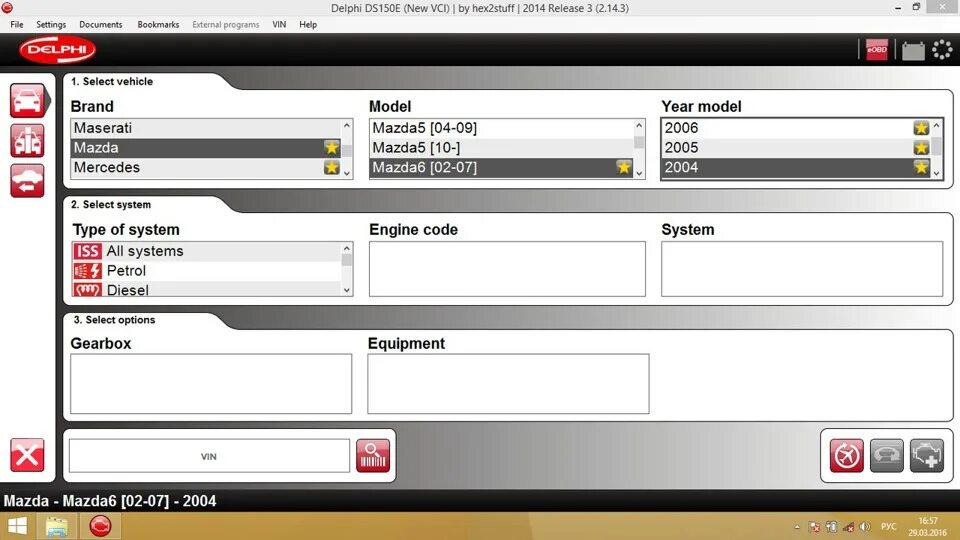Toggle favorite star on year 2006
Screen dimensions: 960x540
pyautogui.click(x=921, y=128)
